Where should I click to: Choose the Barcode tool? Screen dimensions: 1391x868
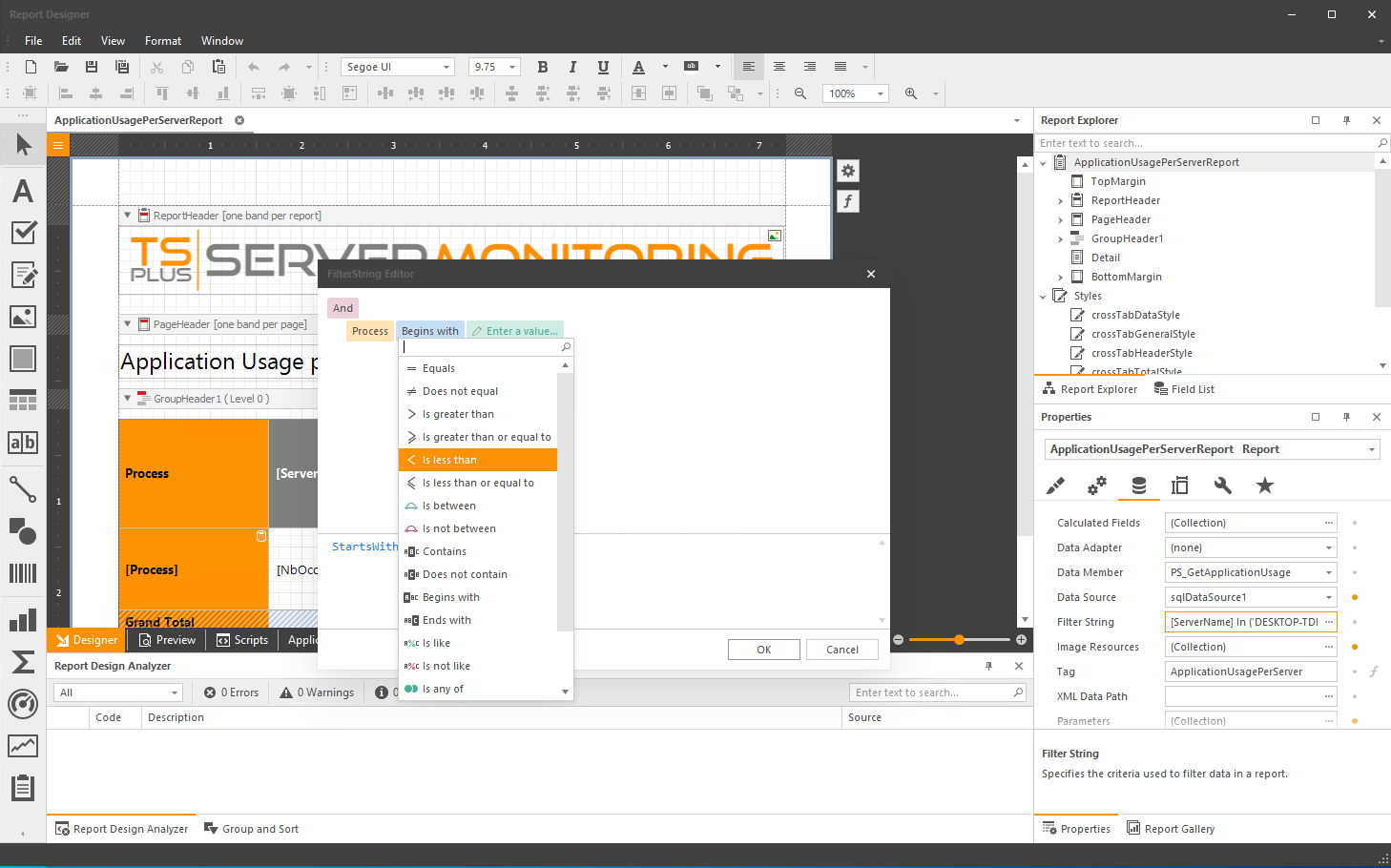(x=23, y=575)
